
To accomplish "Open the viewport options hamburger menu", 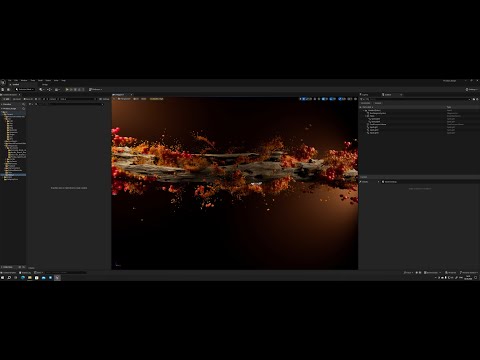I will coord(114,99).
